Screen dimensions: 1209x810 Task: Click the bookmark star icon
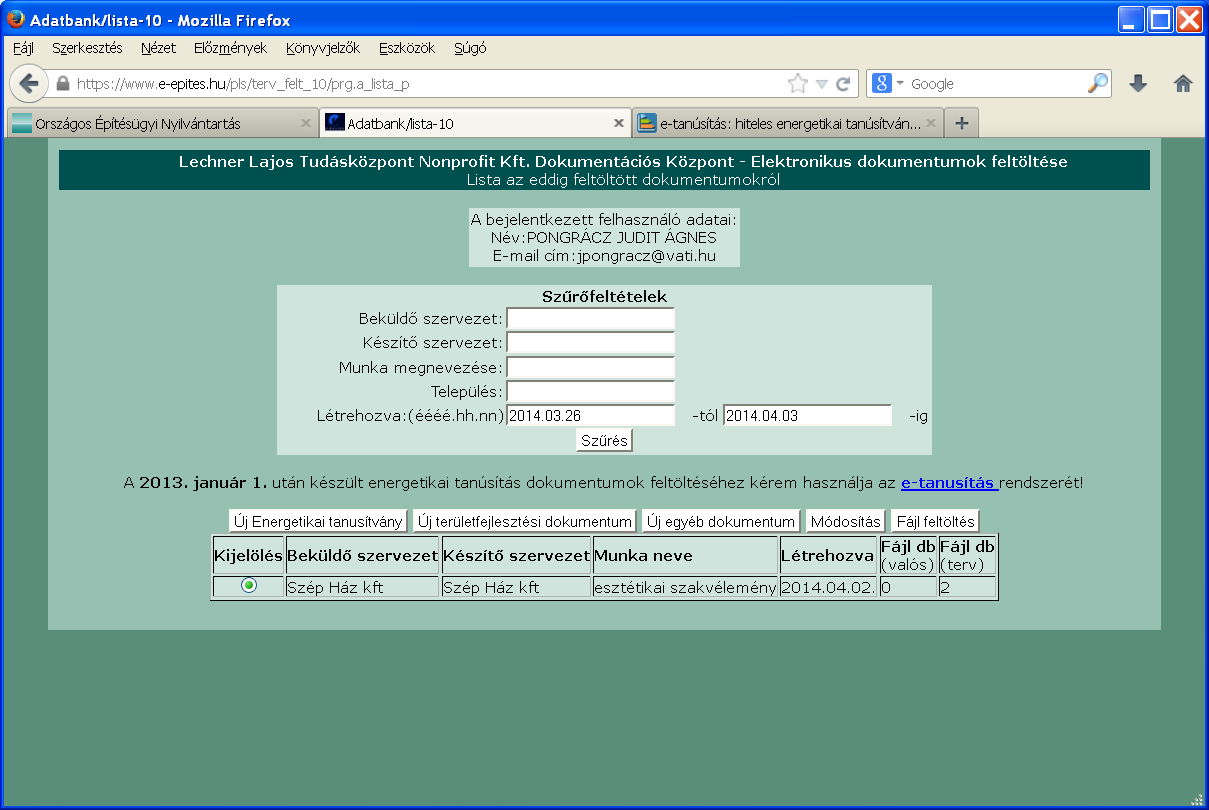(x=797, y=84)
